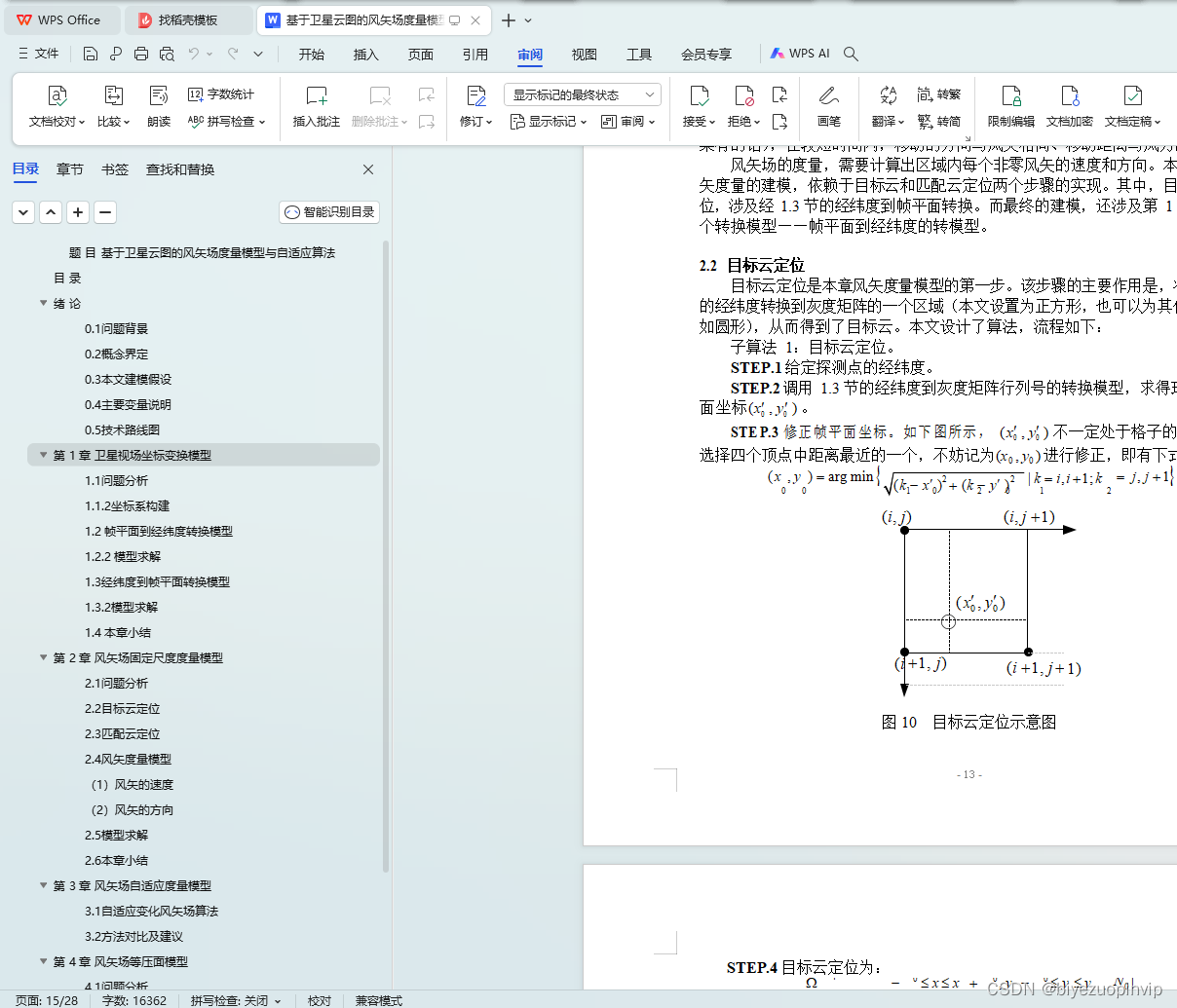The height and width of the screenshot is (1008, 1177).
Task: Switch to 章节 navigation tab
Action: tap(70, 169)
